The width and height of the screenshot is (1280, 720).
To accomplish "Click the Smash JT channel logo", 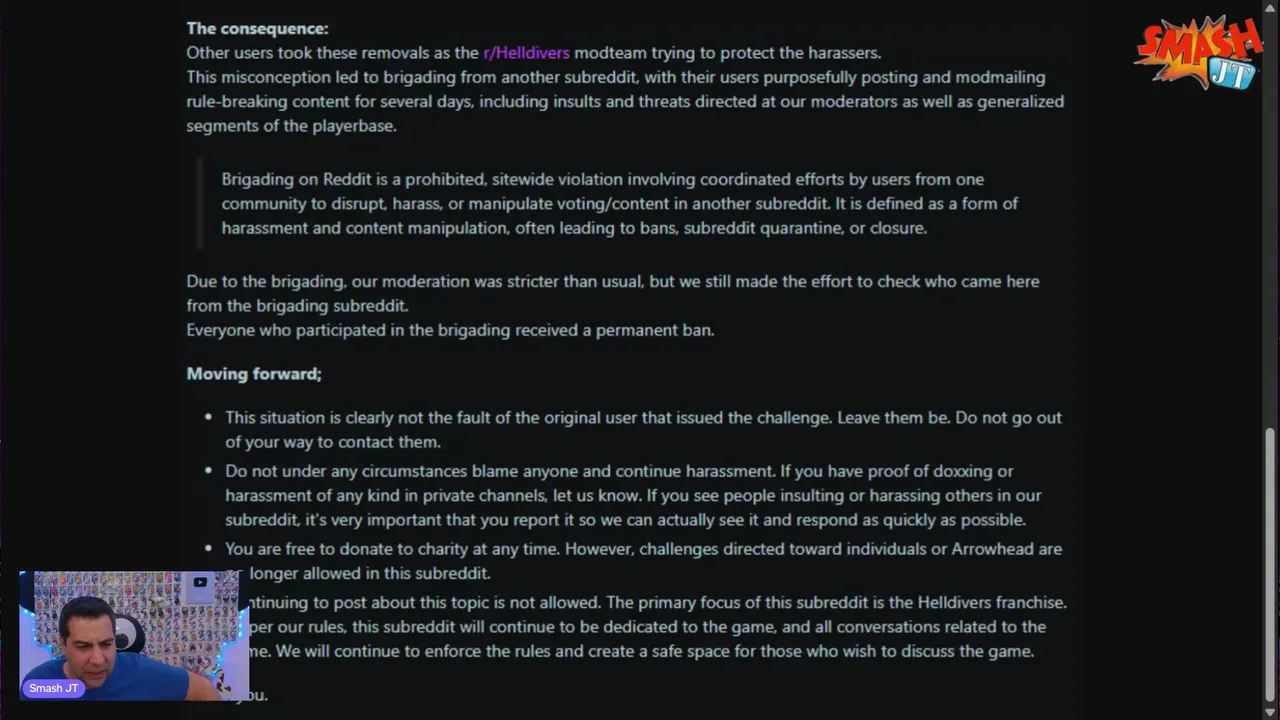I will click(1198, 53).
